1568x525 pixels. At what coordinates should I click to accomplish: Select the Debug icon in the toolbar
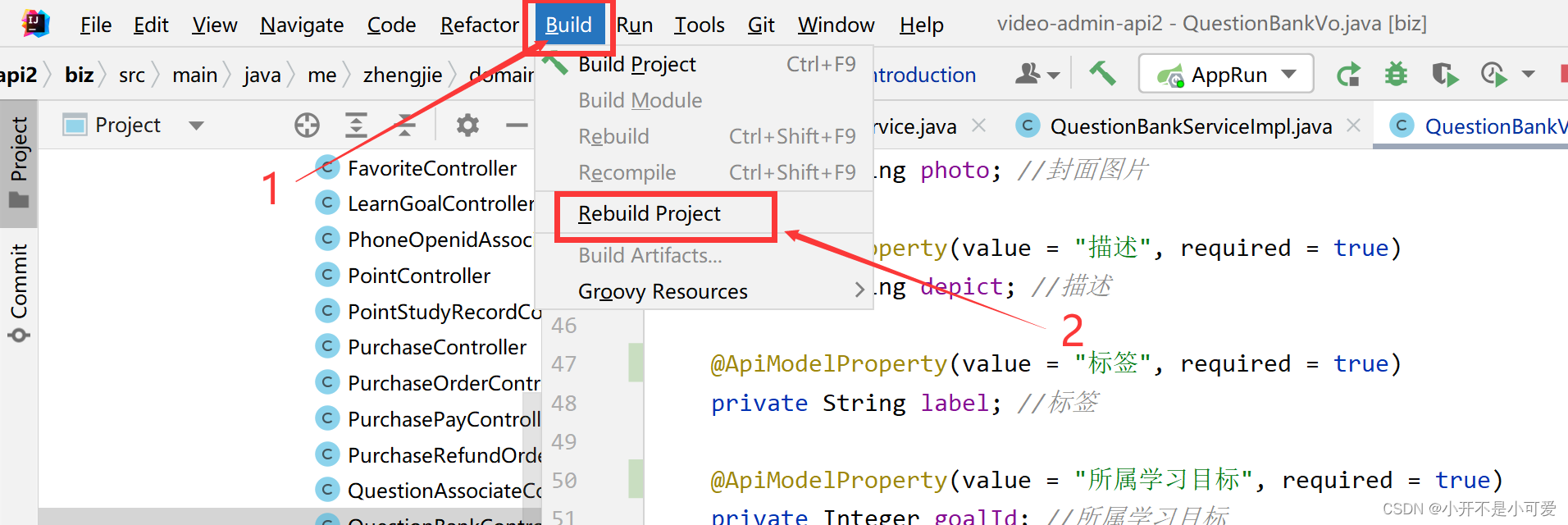1396,74
